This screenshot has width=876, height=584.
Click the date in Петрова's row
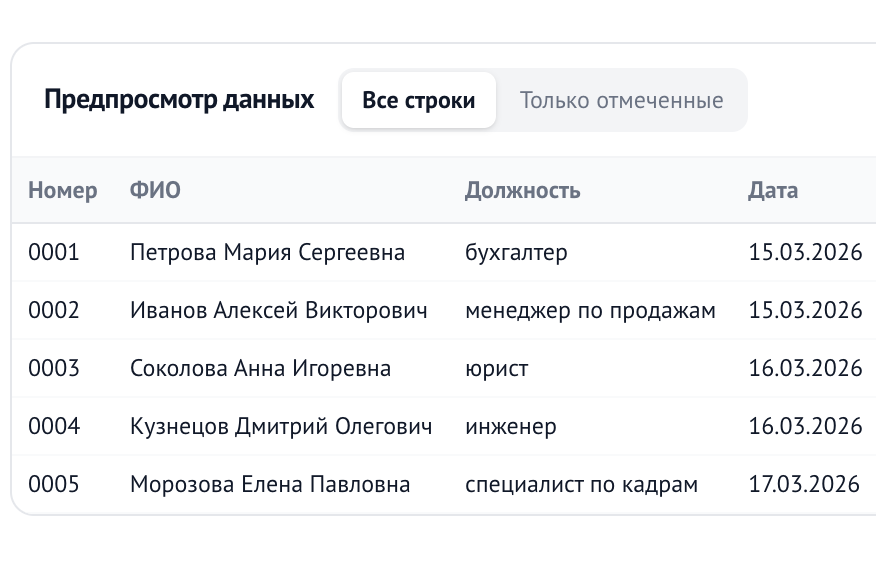tap(805, 252)
